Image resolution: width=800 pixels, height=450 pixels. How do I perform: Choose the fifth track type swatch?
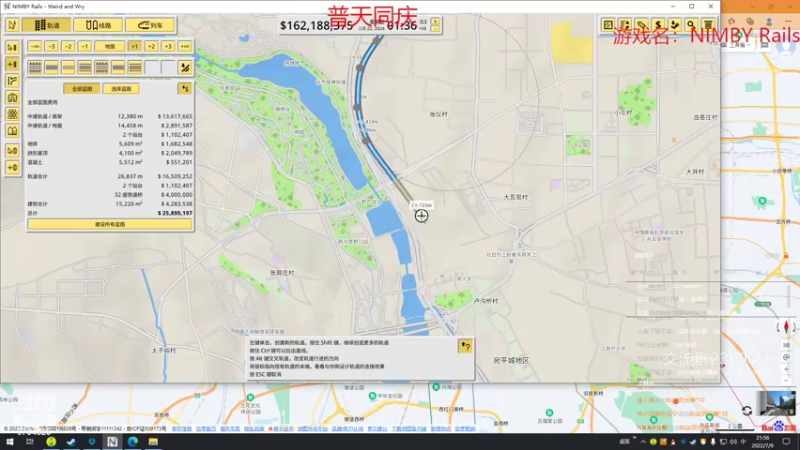102,67
